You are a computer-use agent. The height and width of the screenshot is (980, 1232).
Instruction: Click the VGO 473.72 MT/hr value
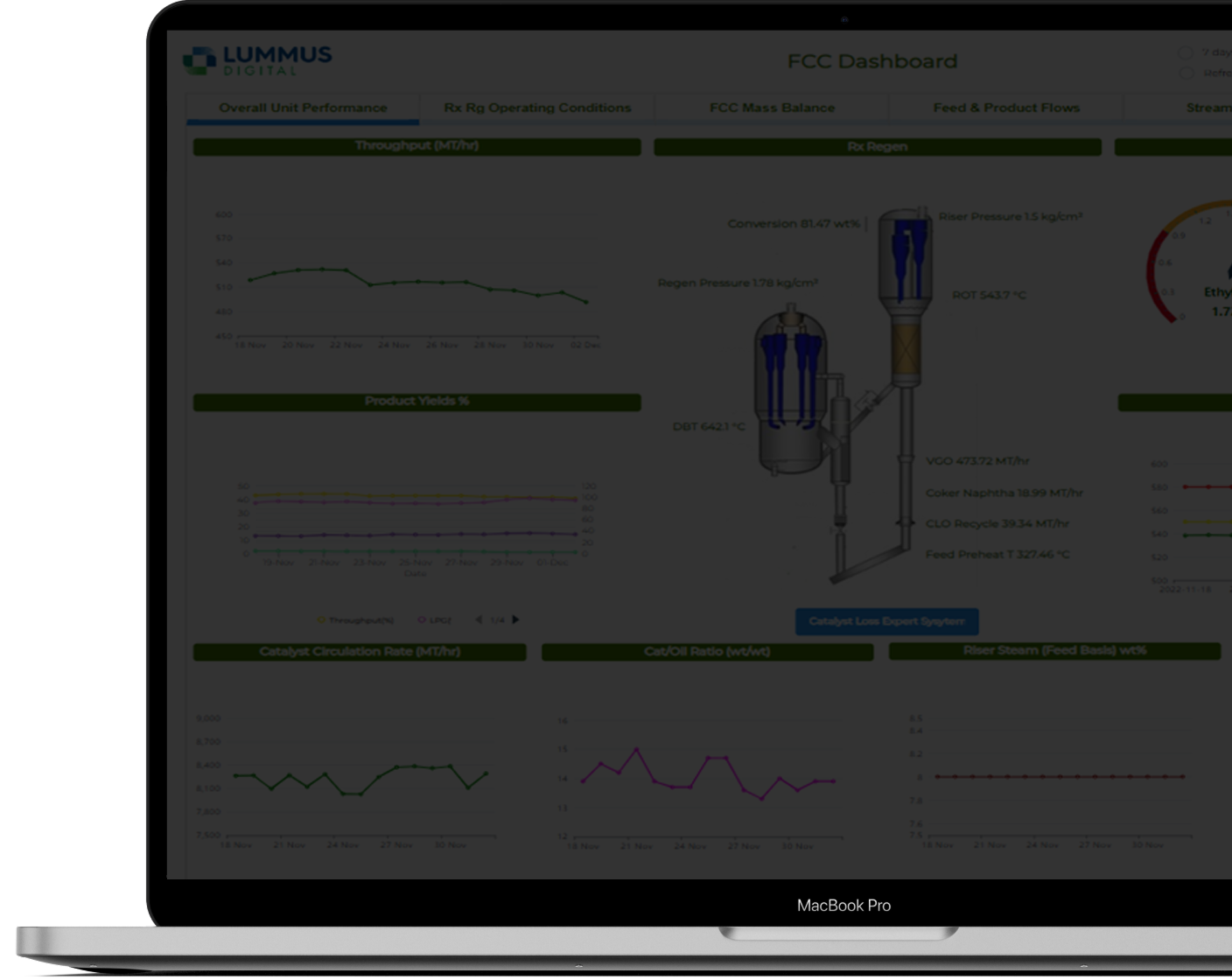pos(977,461)
